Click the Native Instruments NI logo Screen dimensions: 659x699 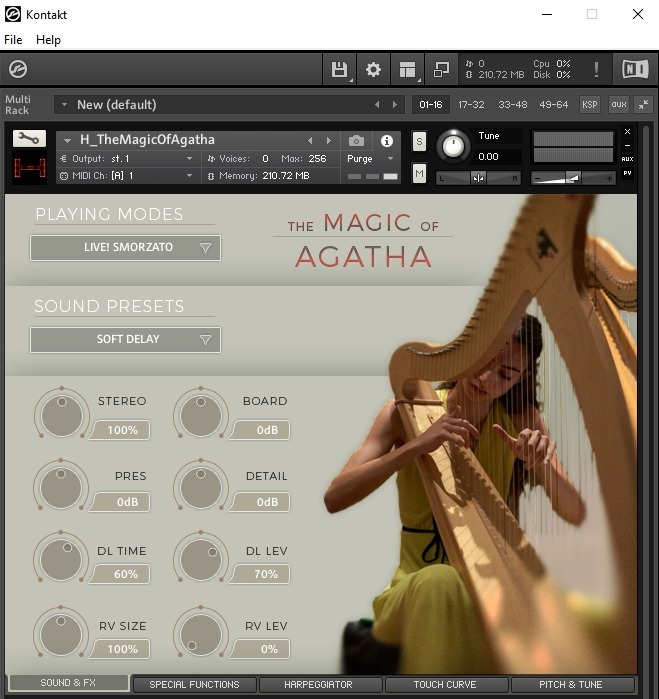coord(635,69)
